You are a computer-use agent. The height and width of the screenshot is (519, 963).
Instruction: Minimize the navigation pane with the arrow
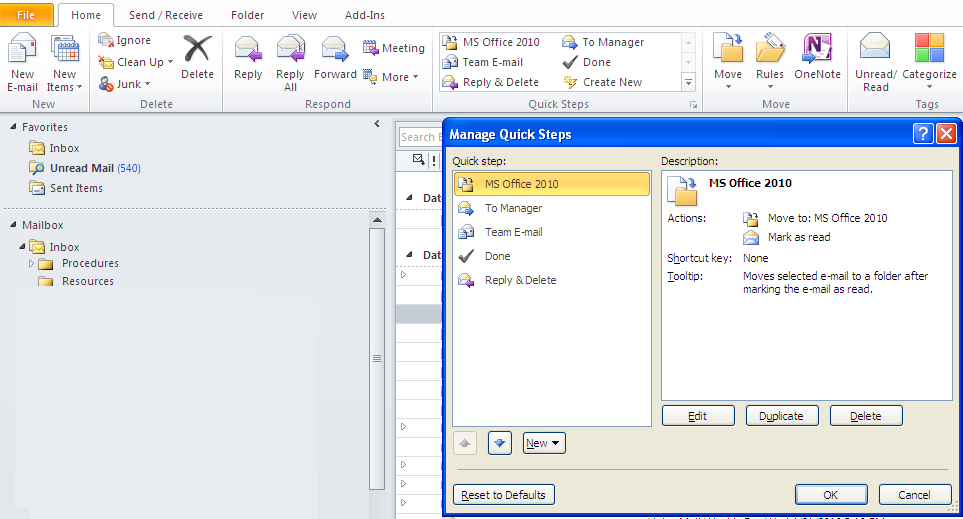tap(376, 124)
